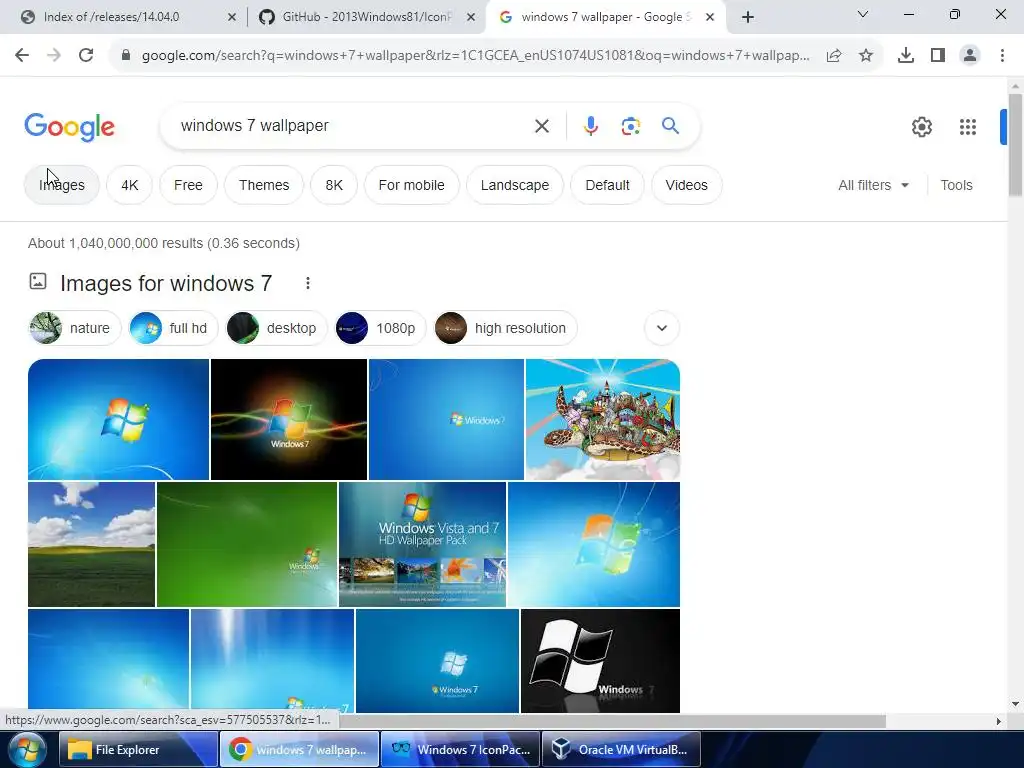This screenshot has height=768, width=1024.
Task: Go back using the browser back arrow
Action: point(22,56)
